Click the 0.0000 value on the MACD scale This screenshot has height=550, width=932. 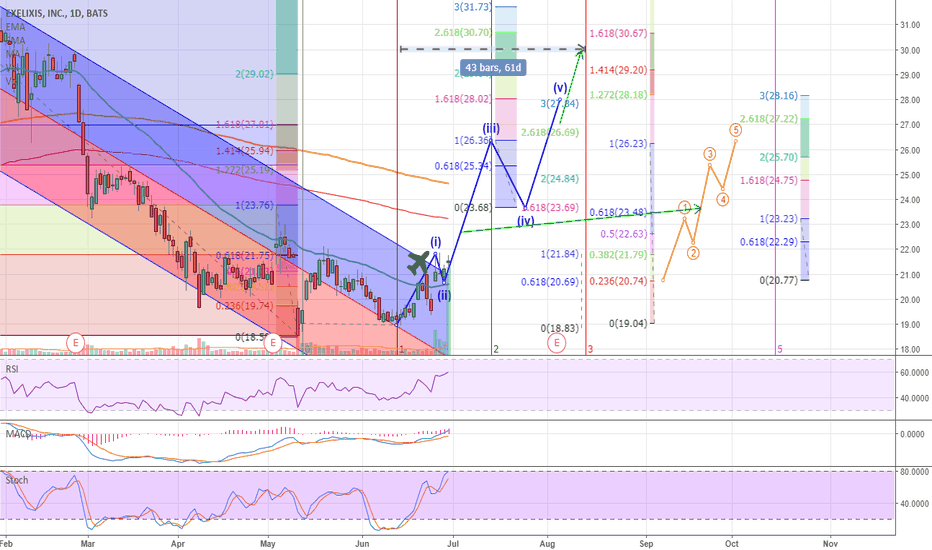pos(912,435)
